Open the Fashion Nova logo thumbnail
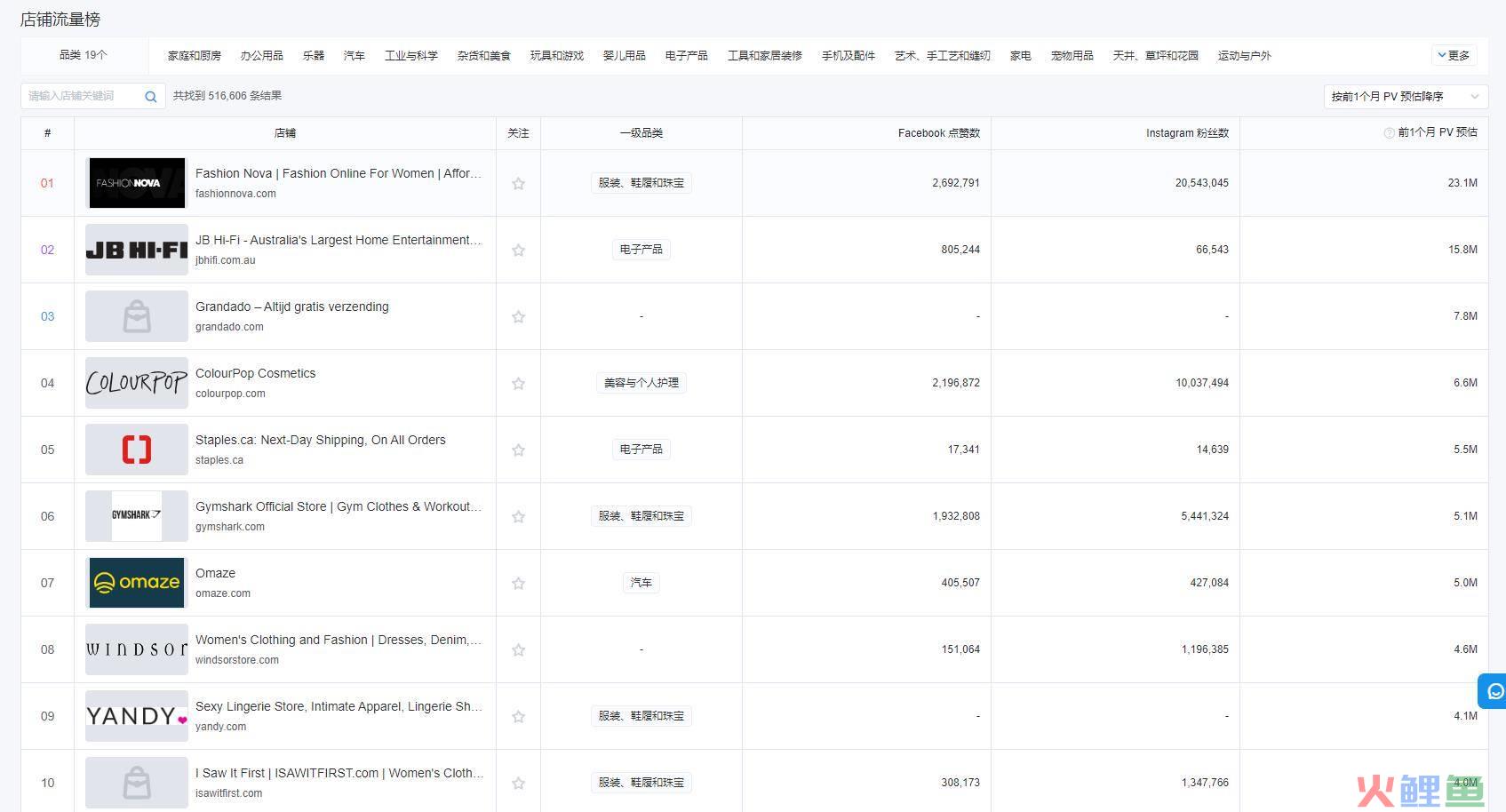 coord(137,183)
